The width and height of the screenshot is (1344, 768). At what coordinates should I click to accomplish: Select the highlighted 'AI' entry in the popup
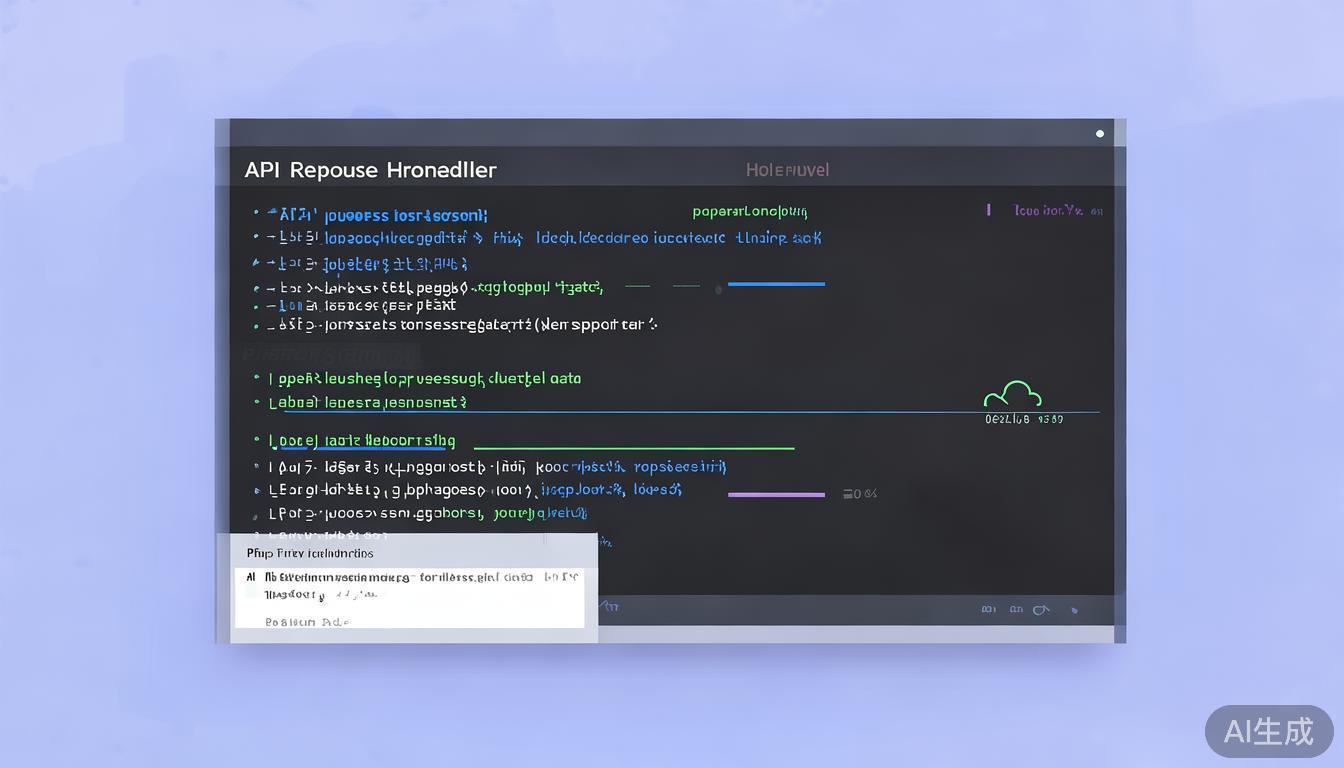(251, 577)
